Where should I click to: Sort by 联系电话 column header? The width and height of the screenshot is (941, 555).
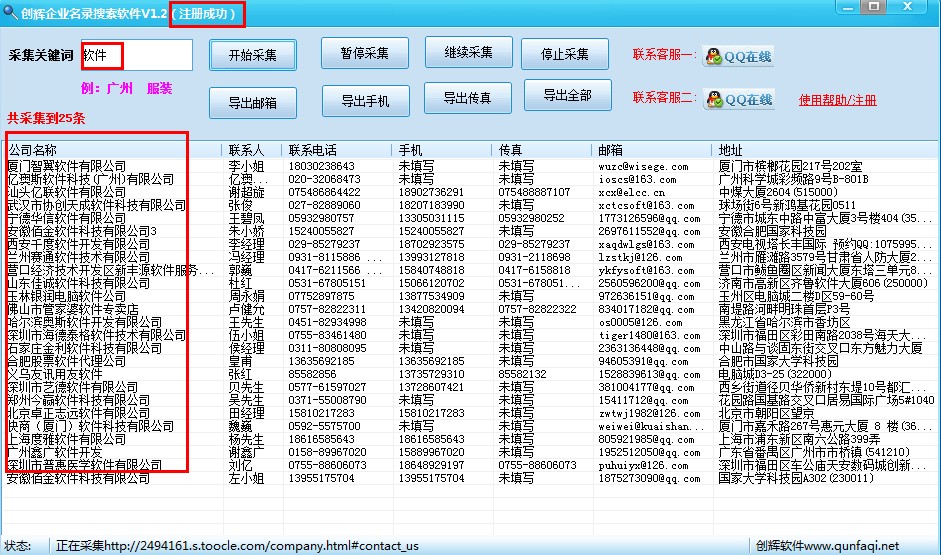(x=338, y=149)
